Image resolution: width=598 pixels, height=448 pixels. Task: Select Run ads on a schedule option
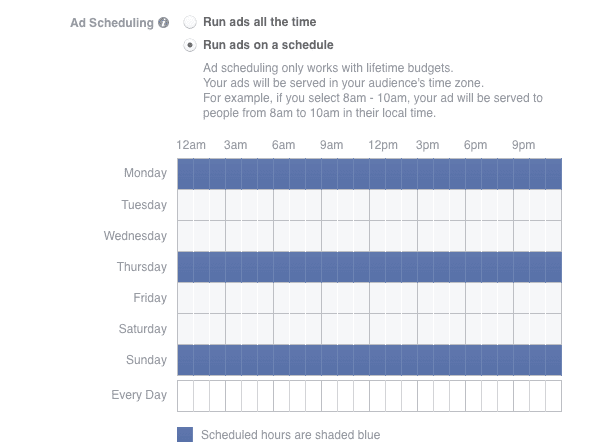click(x=190, y=45)
